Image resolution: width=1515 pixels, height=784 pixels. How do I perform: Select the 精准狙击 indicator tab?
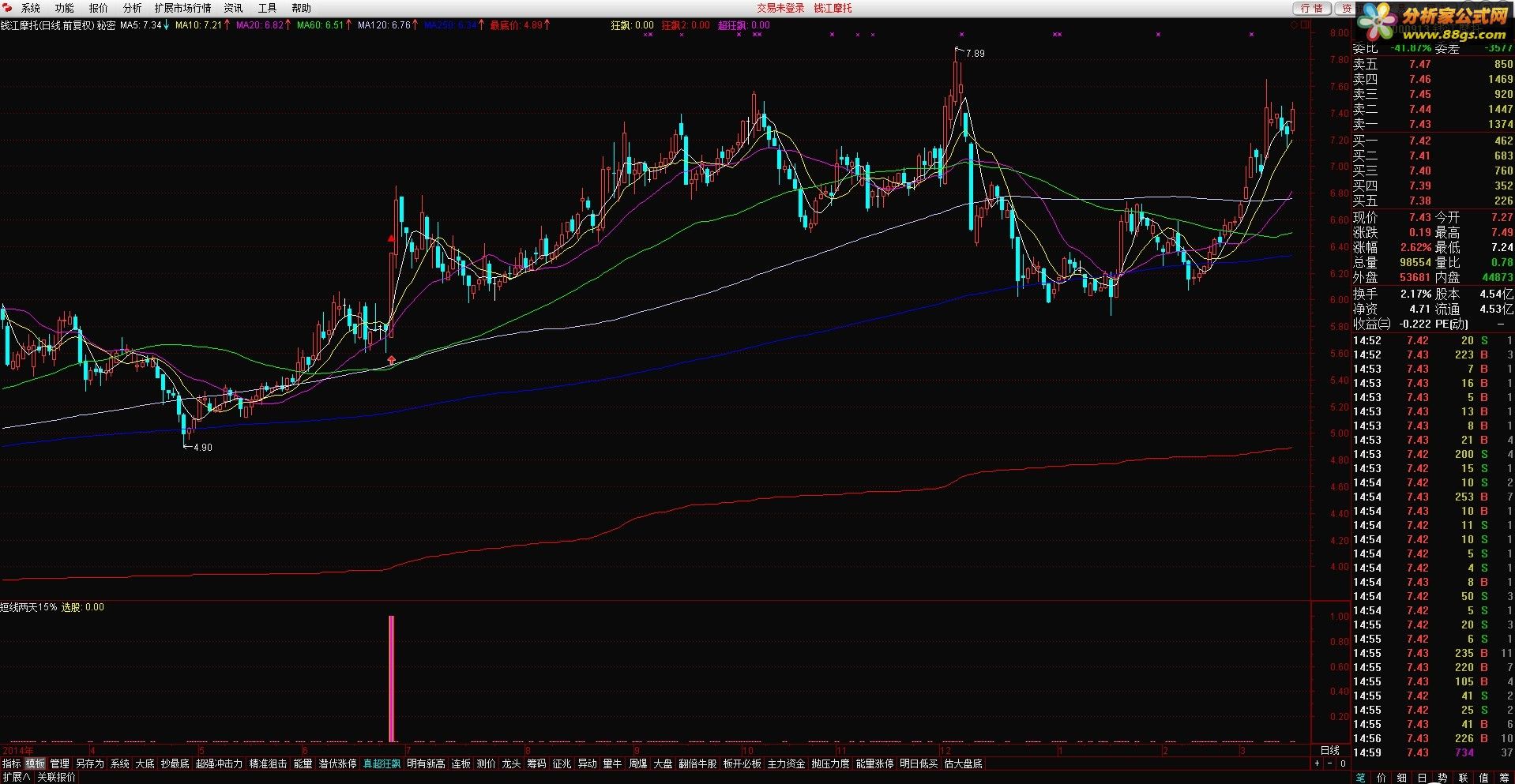tap(269, 763)
